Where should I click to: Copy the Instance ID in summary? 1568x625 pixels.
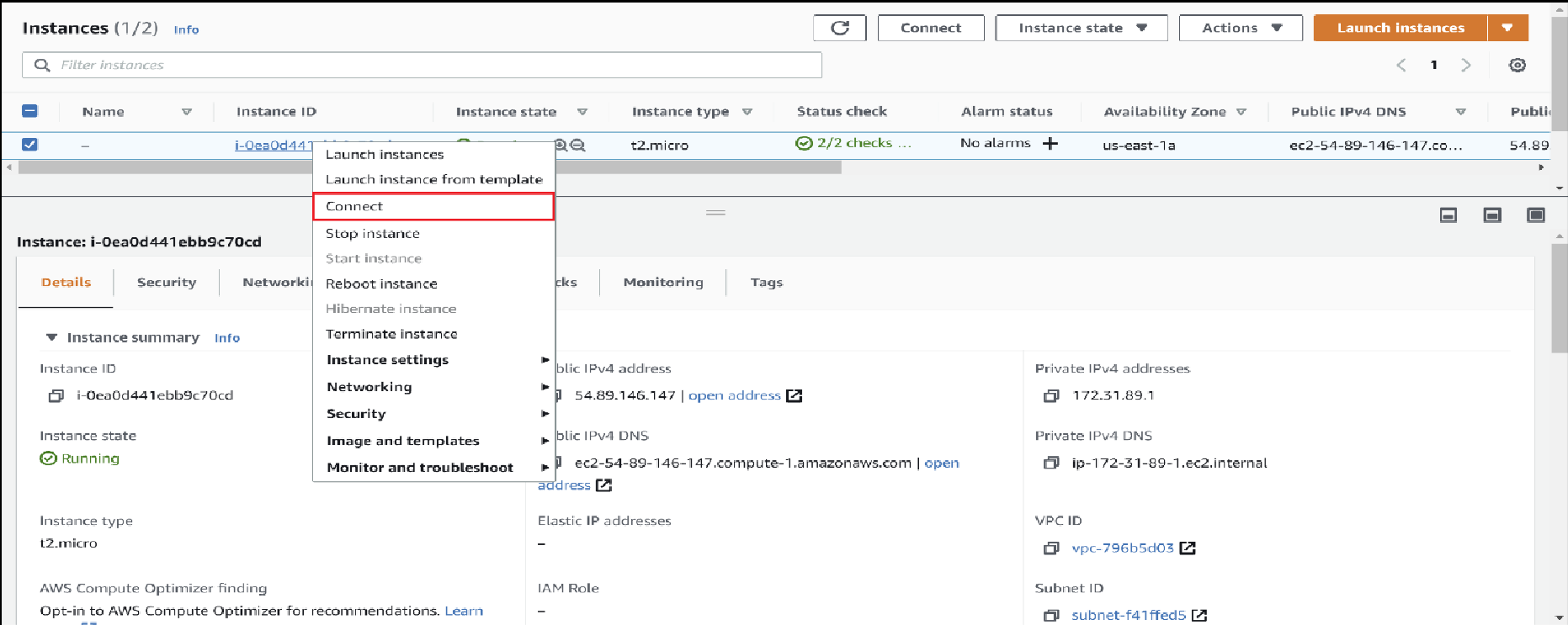56,395
